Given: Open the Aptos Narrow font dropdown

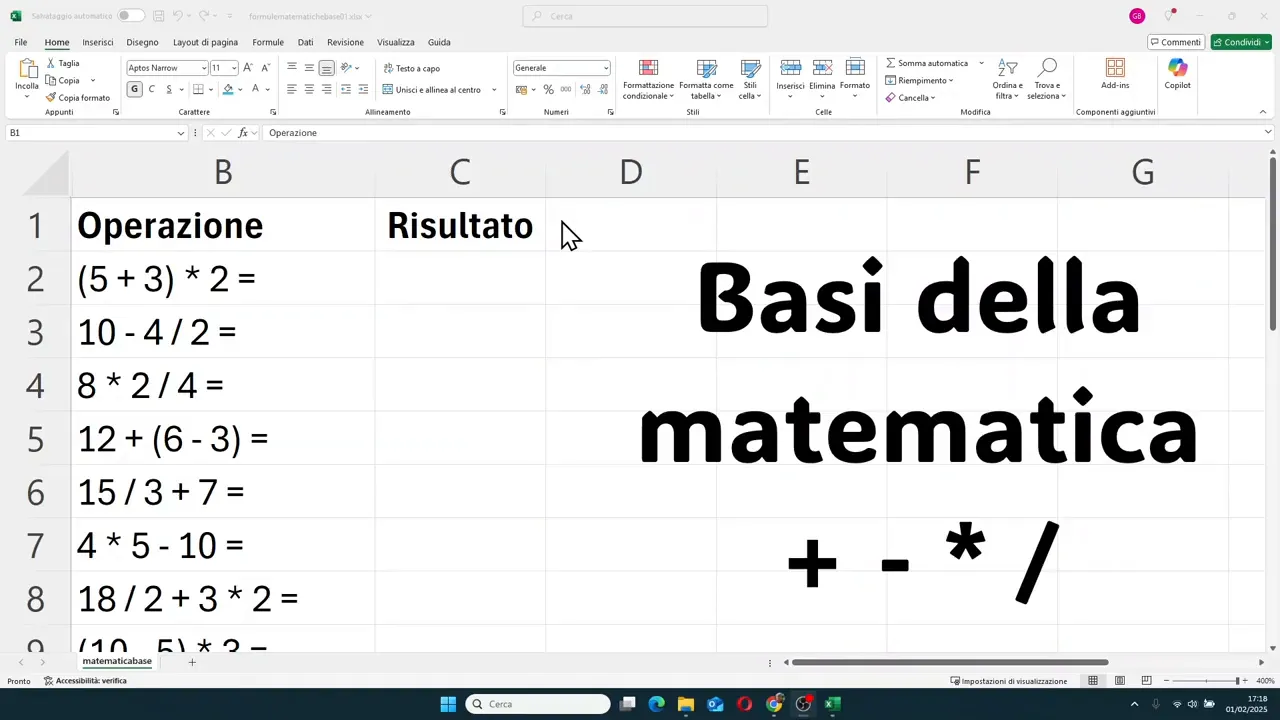Looking at the screenshot, I should tap(204, 68).
